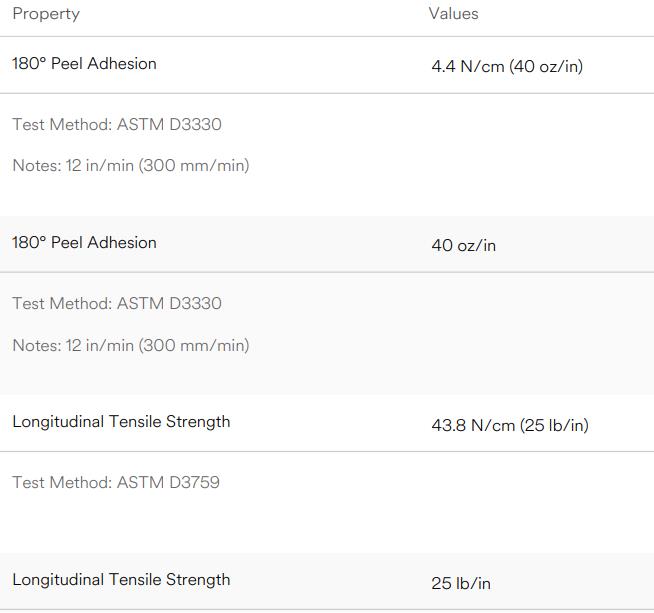Select the second 180° Peel Adhesion row

coord(327,244)
